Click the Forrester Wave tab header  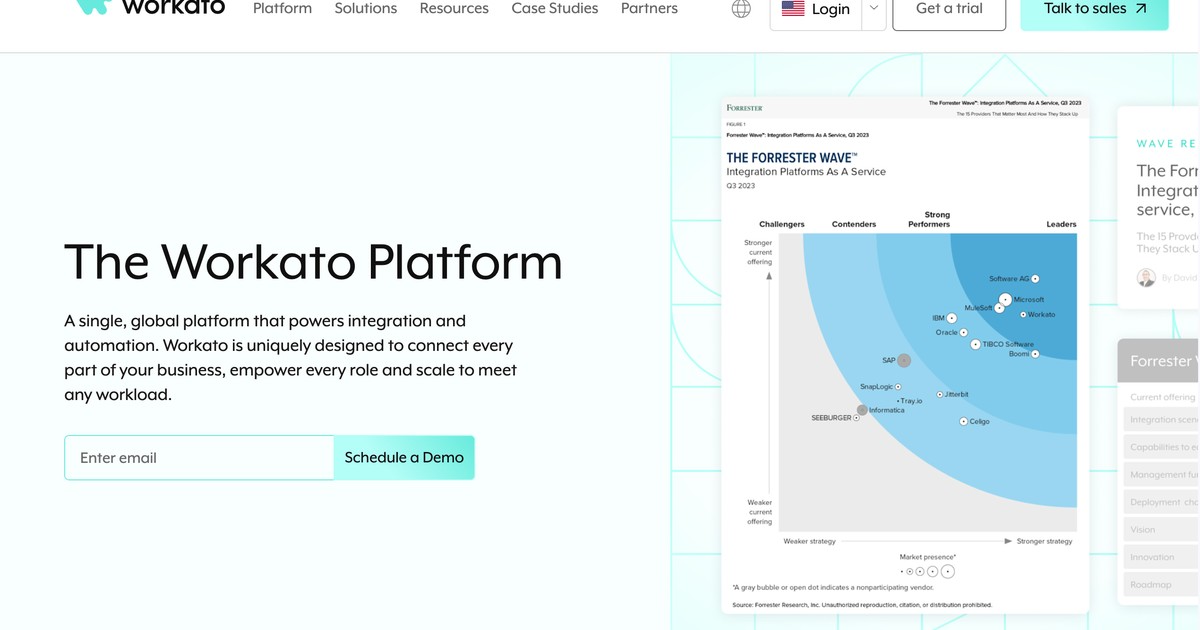point(1159,361)
